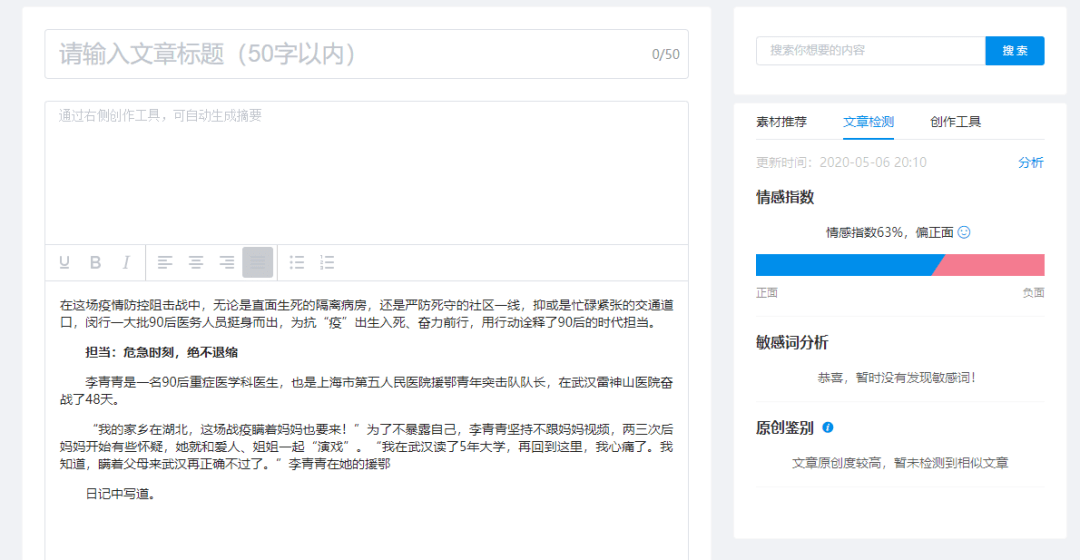Insert a numbered list
The height and width of the screenshot is (560, 1080).
point(327,262)
